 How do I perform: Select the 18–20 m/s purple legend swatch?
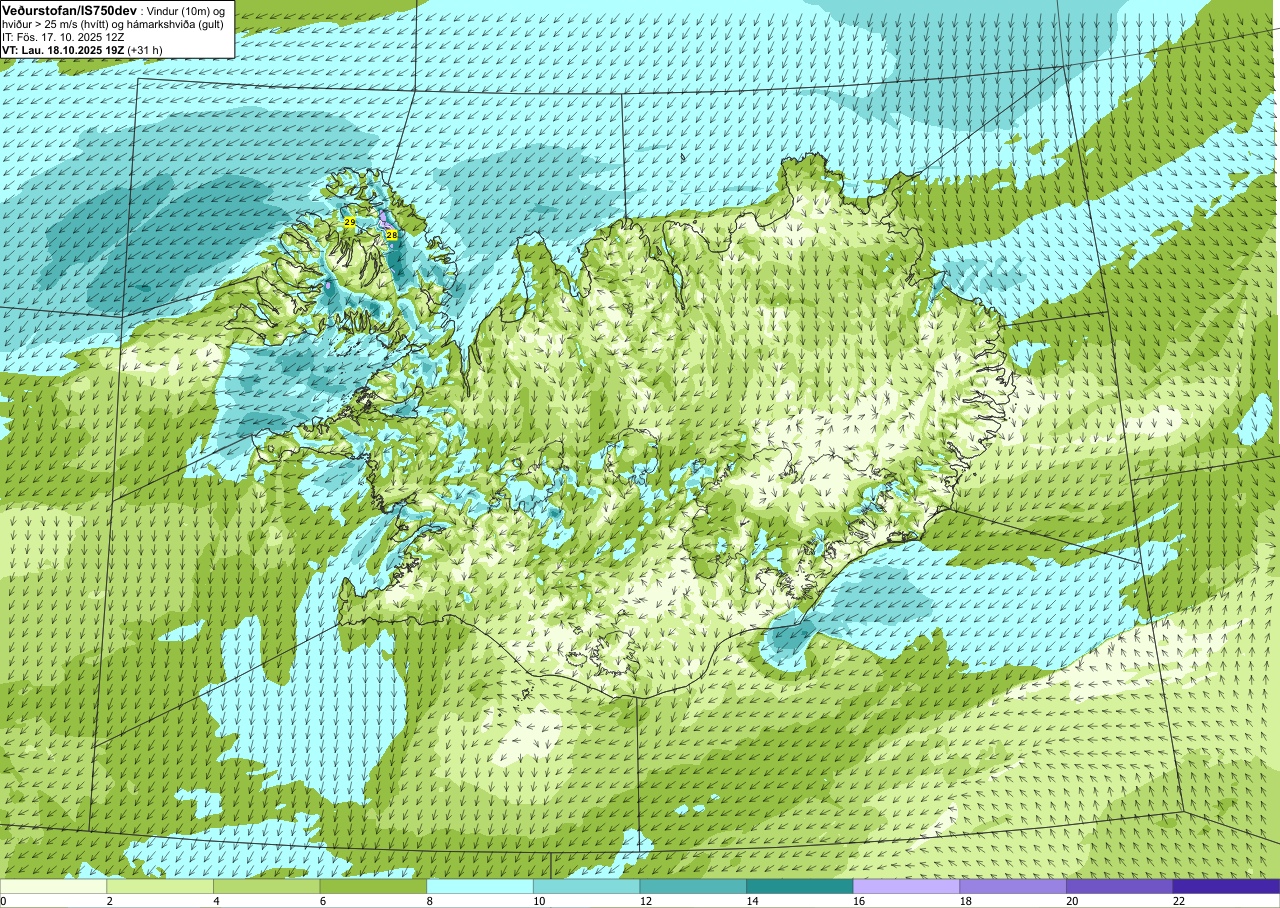pos(1013,886)
